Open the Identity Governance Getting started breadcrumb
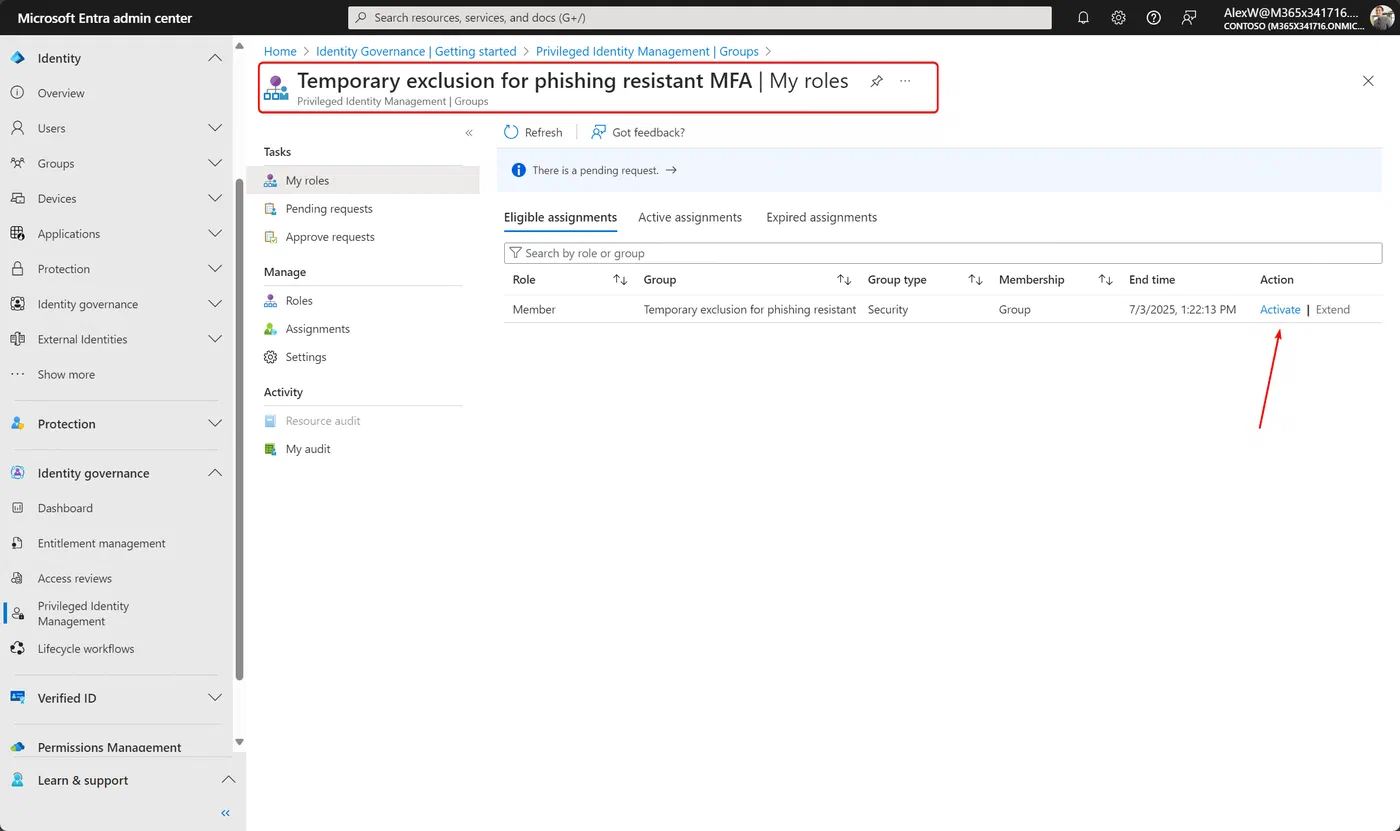 pos(416,51)
